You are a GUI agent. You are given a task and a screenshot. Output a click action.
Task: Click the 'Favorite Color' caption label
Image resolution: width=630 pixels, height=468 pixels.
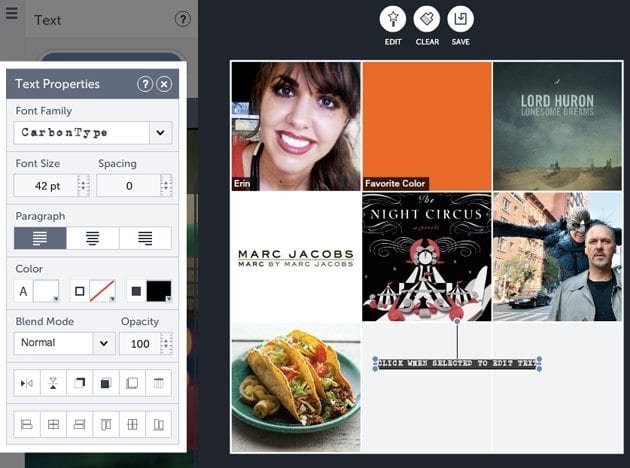395,184
